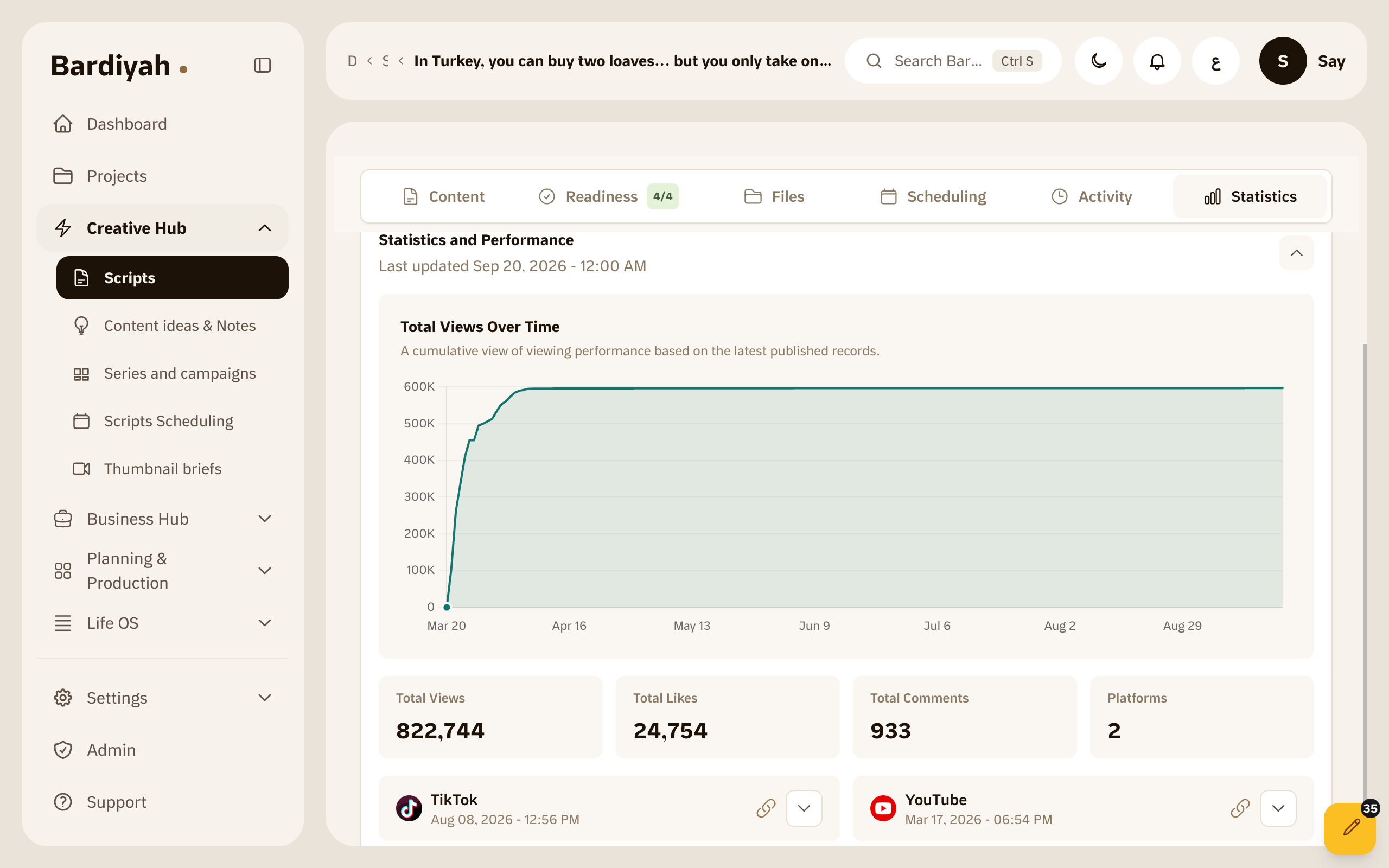Click the script title in the breadcrumb
The width and height of the screenshot is (1389, 868).
[623, 61]
